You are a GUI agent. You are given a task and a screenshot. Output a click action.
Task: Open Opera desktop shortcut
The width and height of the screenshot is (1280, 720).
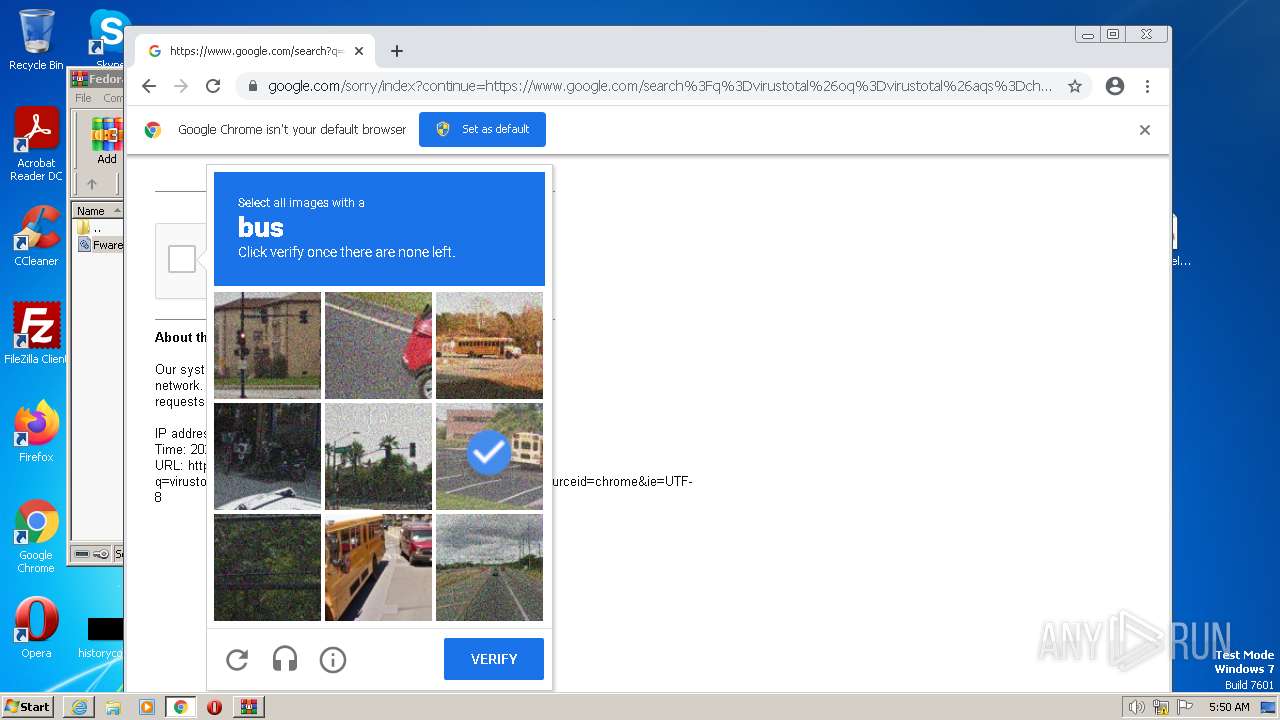[x=36, y=628]
